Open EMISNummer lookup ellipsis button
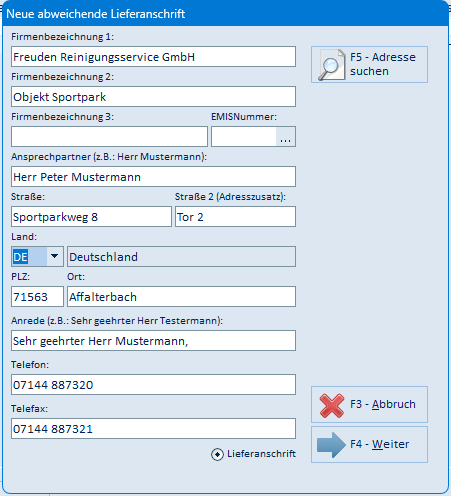This screenshot has width=451, height=496. (285, 137)
